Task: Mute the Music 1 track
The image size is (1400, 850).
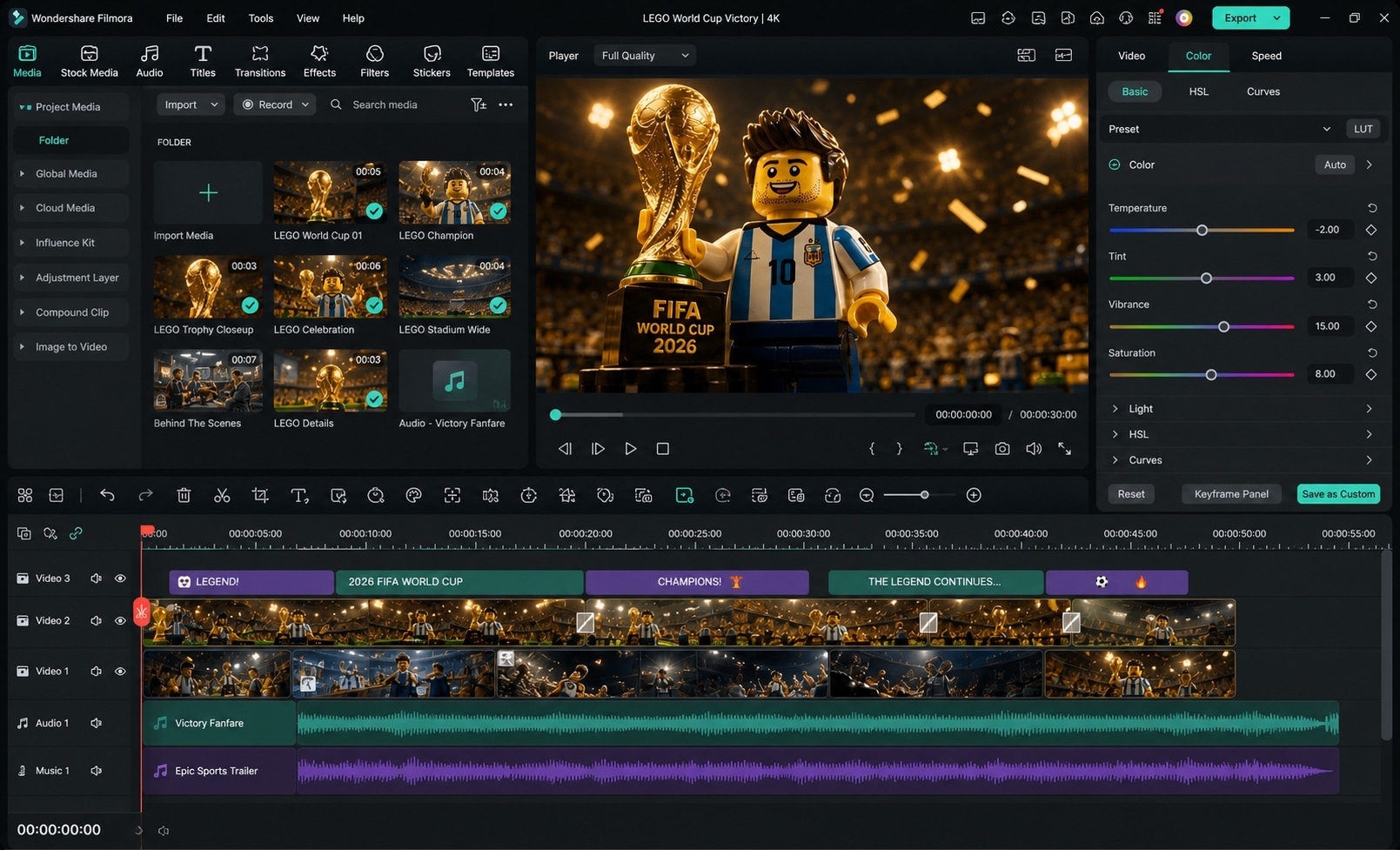Action: pos(97,771)
